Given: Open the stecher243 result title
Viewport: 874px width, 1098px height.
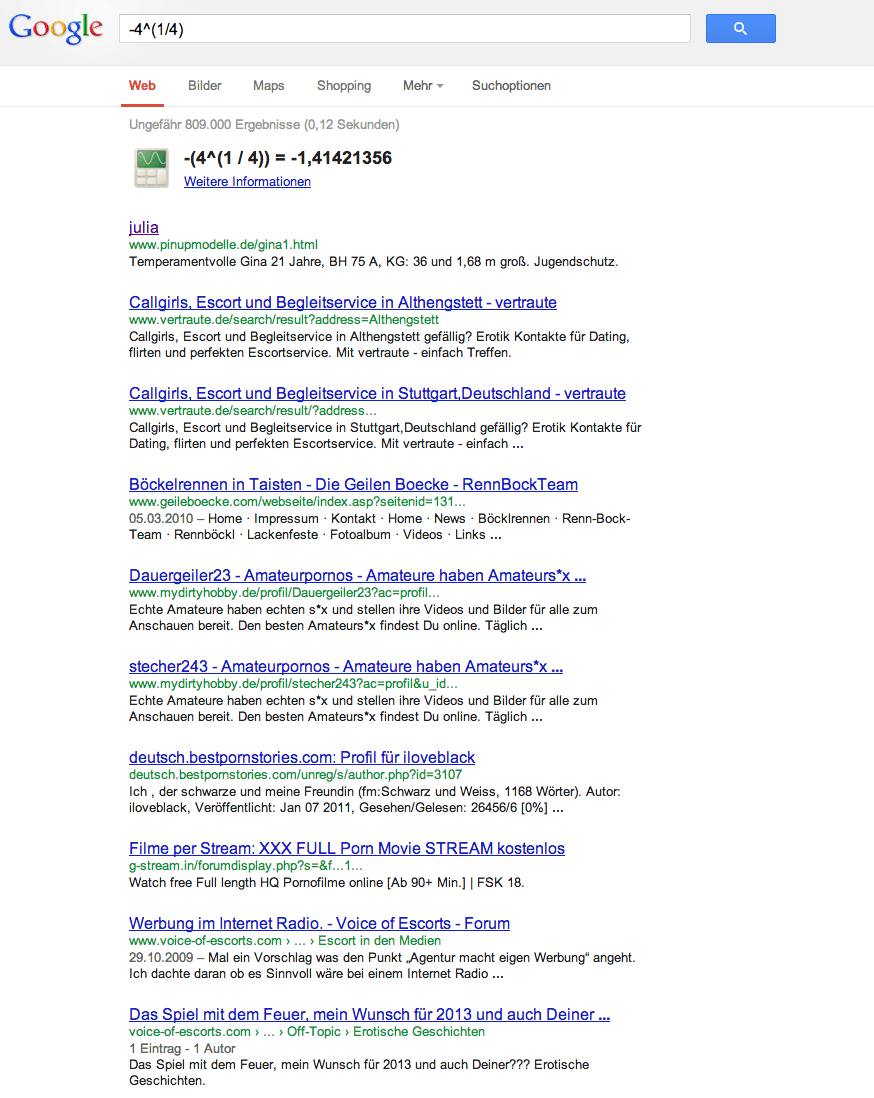Looking at the screenshot, I should [x=346, y=667].
